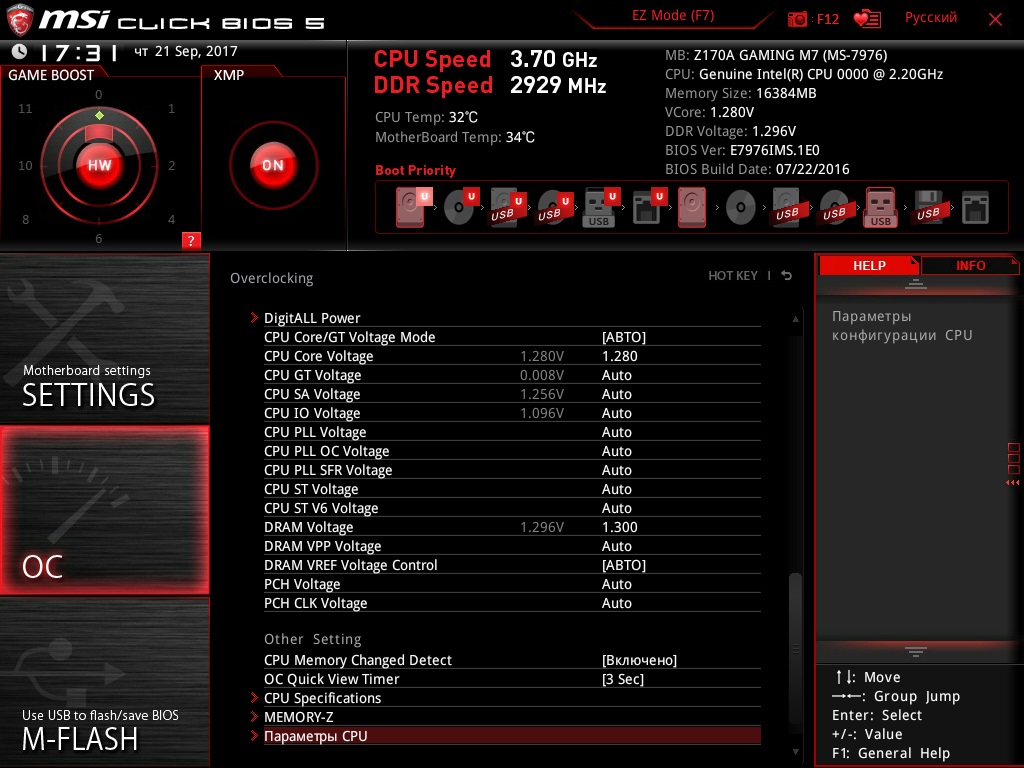Open DRAM VREF Voltage Control [АВТО] dropdown
The width and height of the screenshot is (1024, 768).
(624, 565)
